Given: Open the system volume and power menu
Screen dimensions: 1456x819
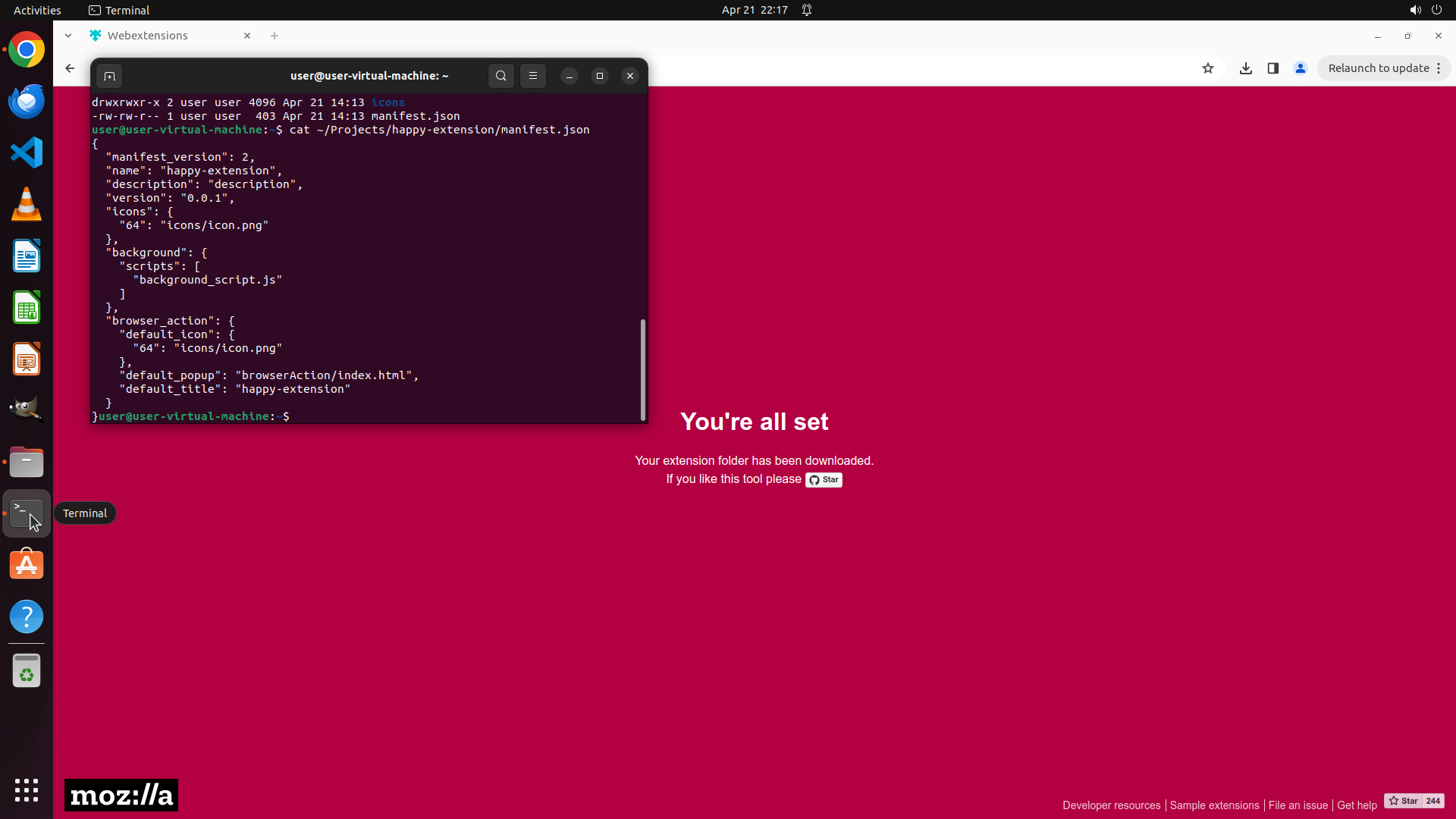Looking at the screenshot, I should (x=1425, y=10).
